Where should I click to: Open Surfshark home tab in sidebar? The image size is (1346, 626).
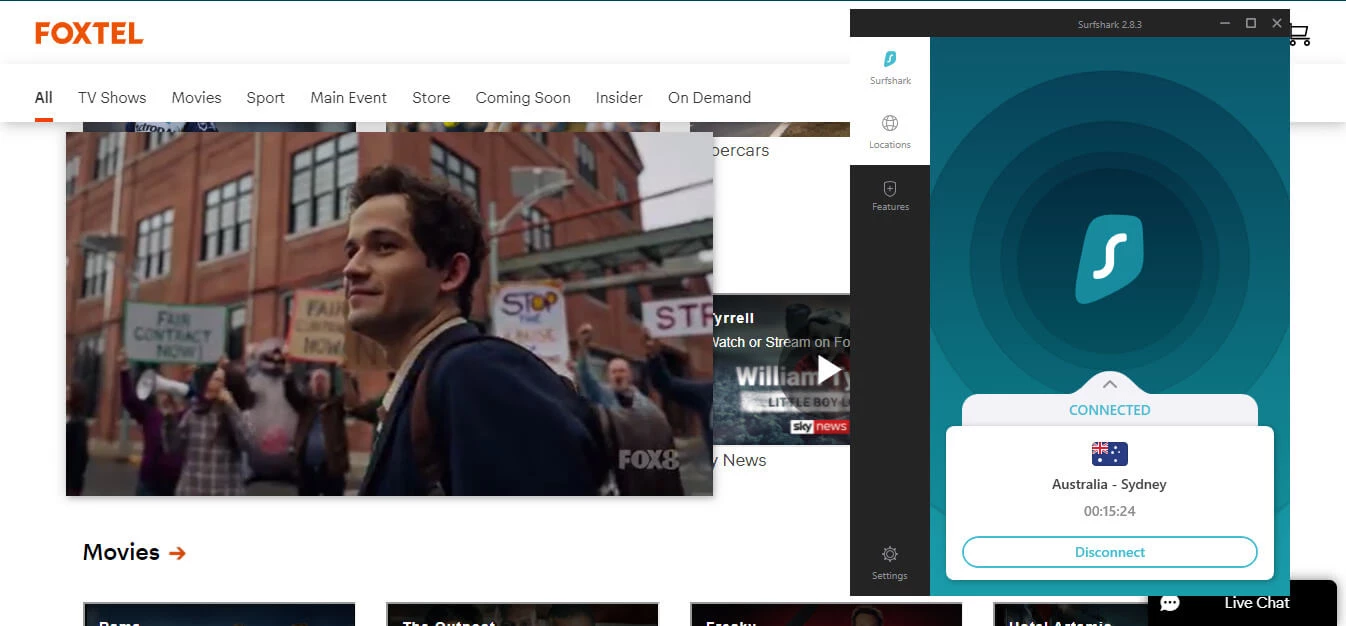point(890,68)
